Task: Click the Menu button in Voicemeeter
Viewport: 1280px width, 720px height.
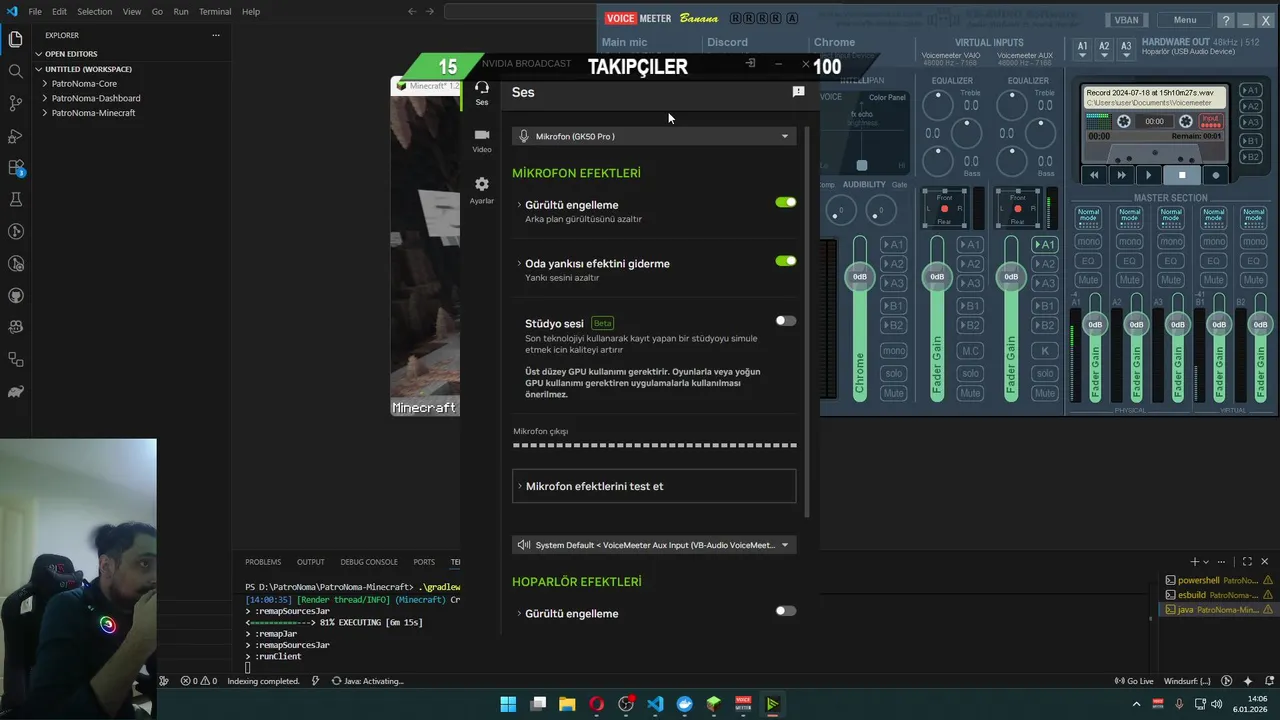Action: tap(1185, 20)
